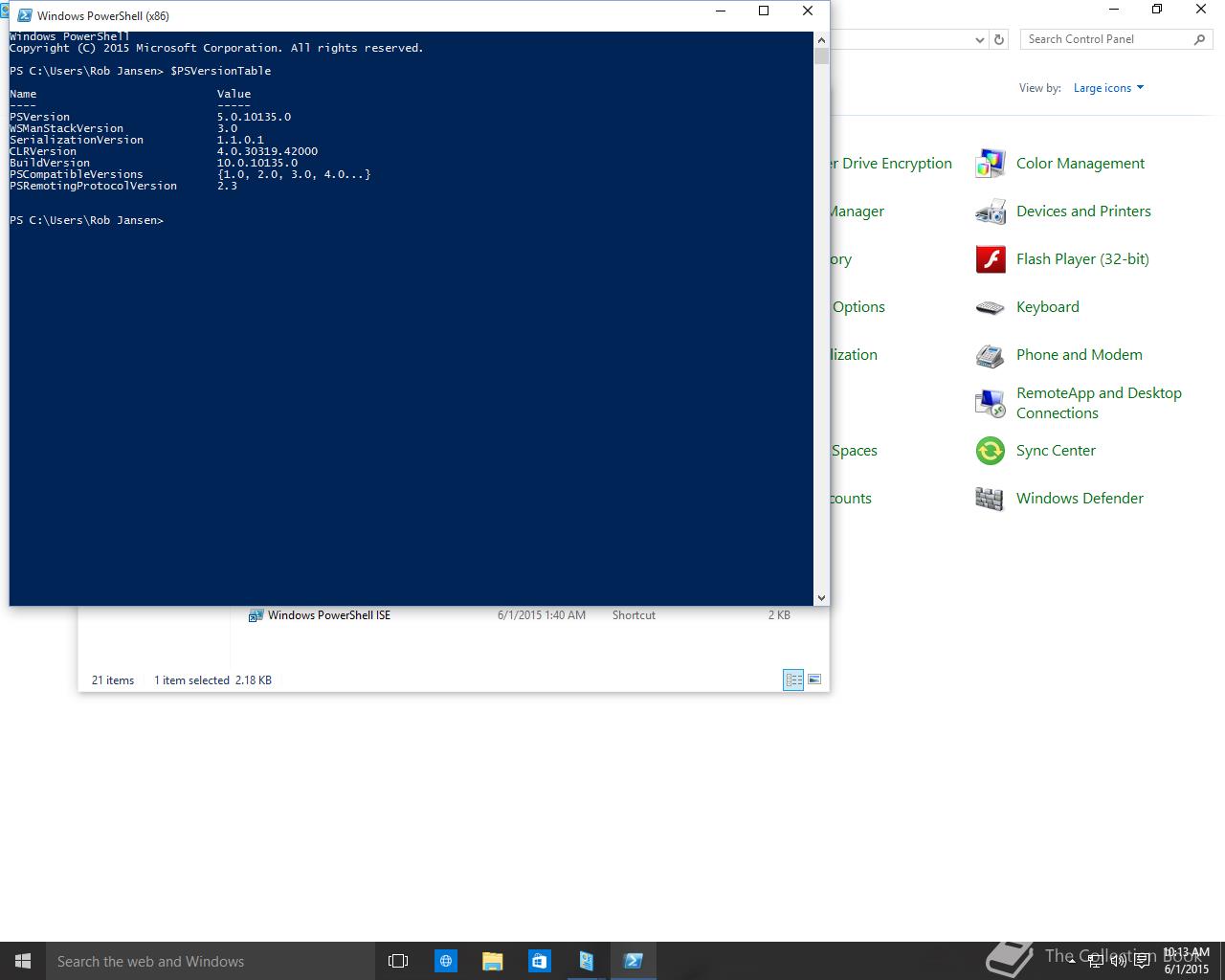The width and height of the screenshot is (1225, 980).
Task: Refresh the Control Panel address bar
Action: coord(999,39)
